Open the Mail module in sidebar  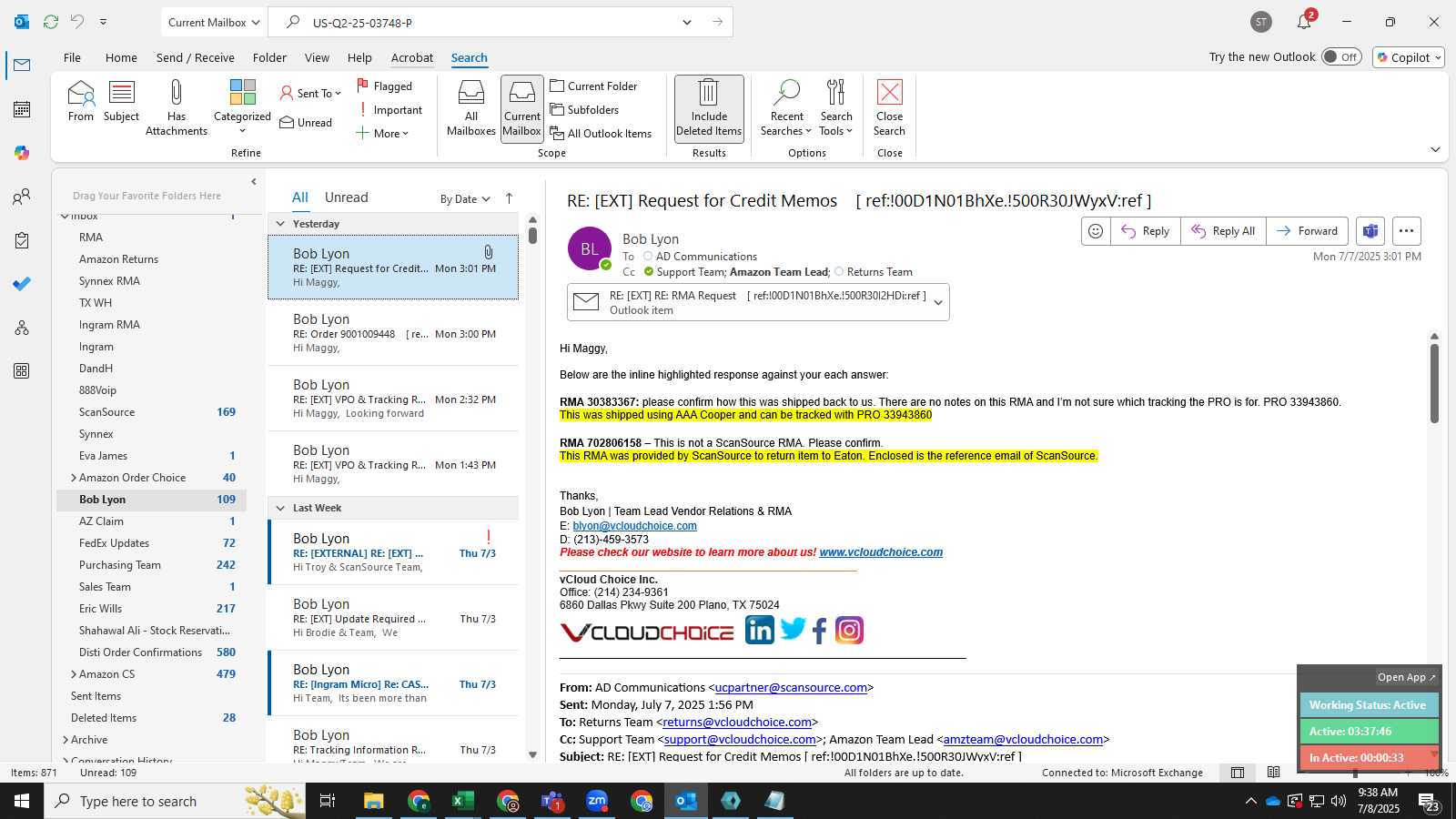click(x=22, y=66)
